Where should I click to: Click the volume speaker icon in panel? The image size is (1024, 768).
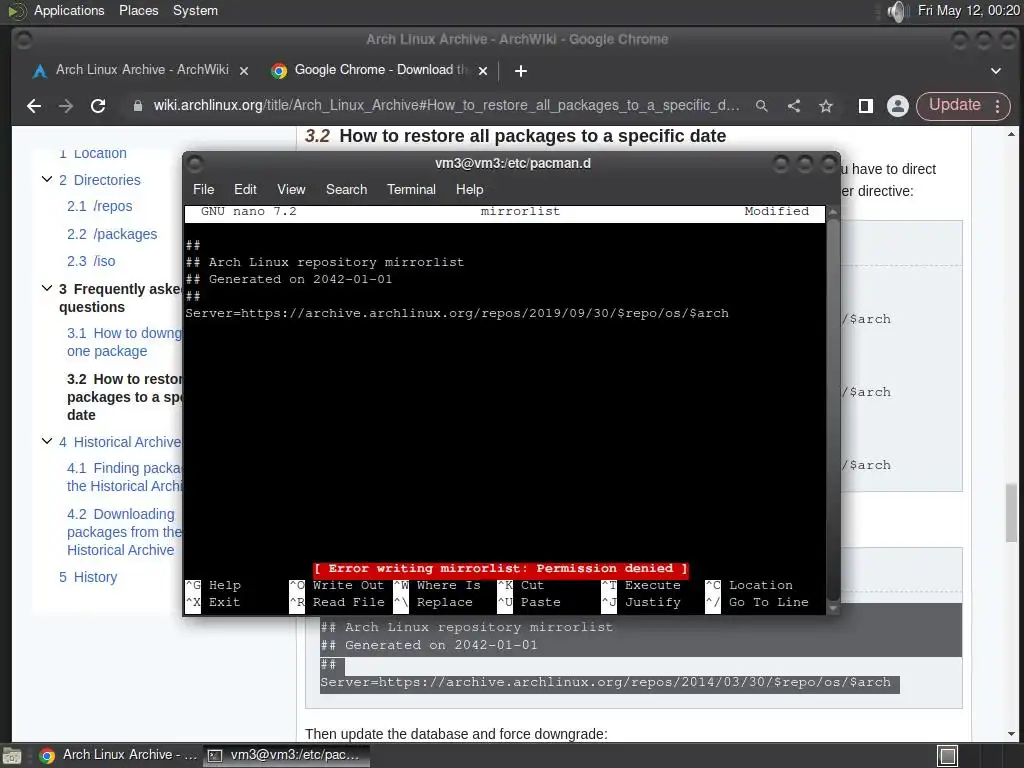(x=898, y=11)
